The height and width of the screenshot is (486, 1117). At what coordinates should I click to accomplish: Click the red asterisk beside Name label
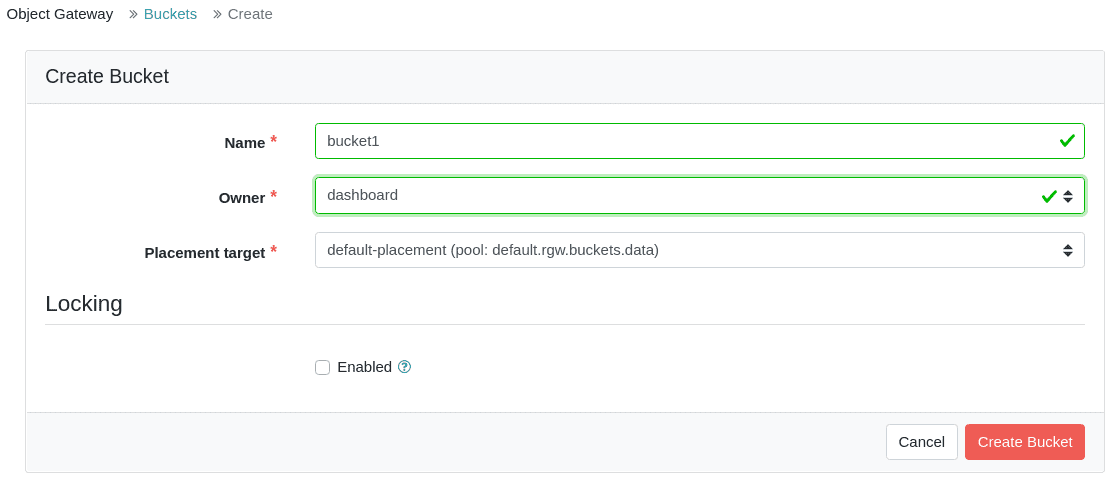point(273,142)
